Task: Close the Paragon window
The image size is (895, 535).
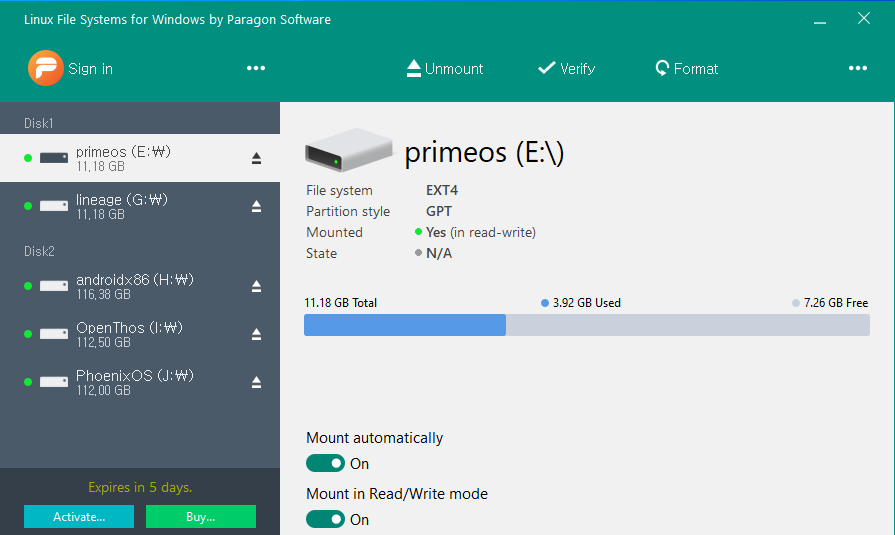Action: 864,19
